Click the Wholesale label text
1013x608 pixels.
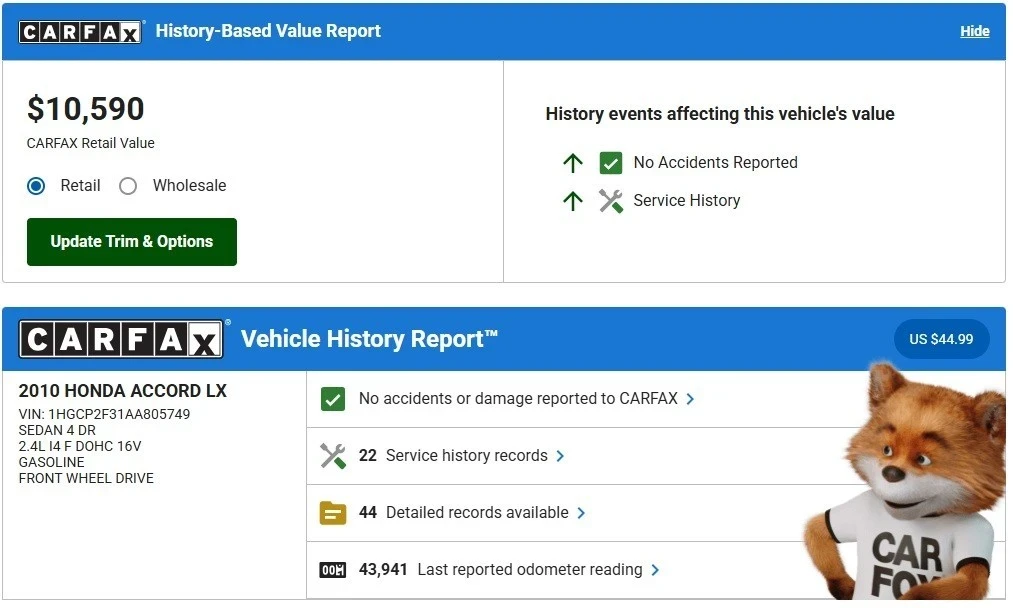190,186
